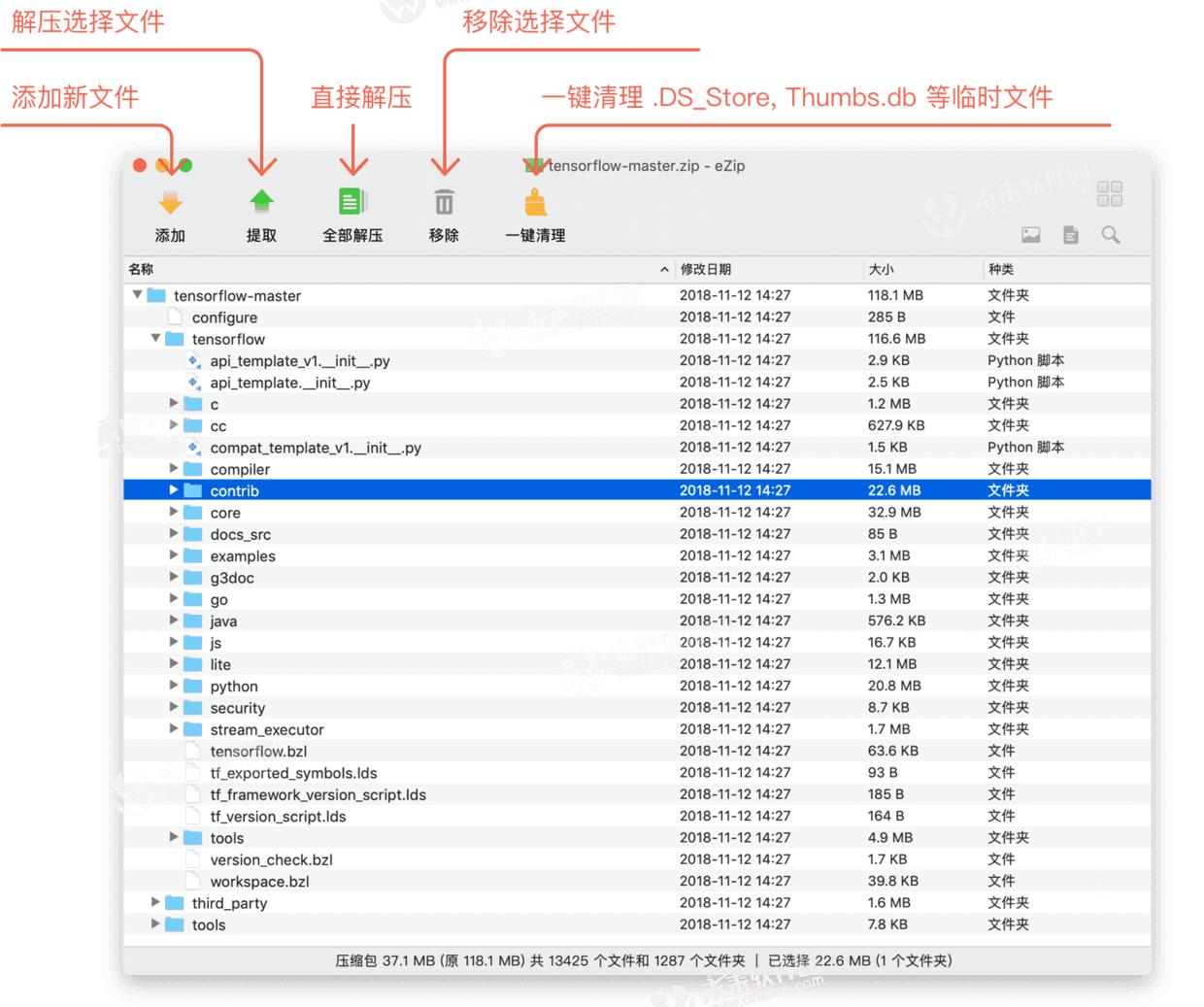Click the 添加 icon to add files
This screenshot has width=1204, height=1007.
(170, 204)
